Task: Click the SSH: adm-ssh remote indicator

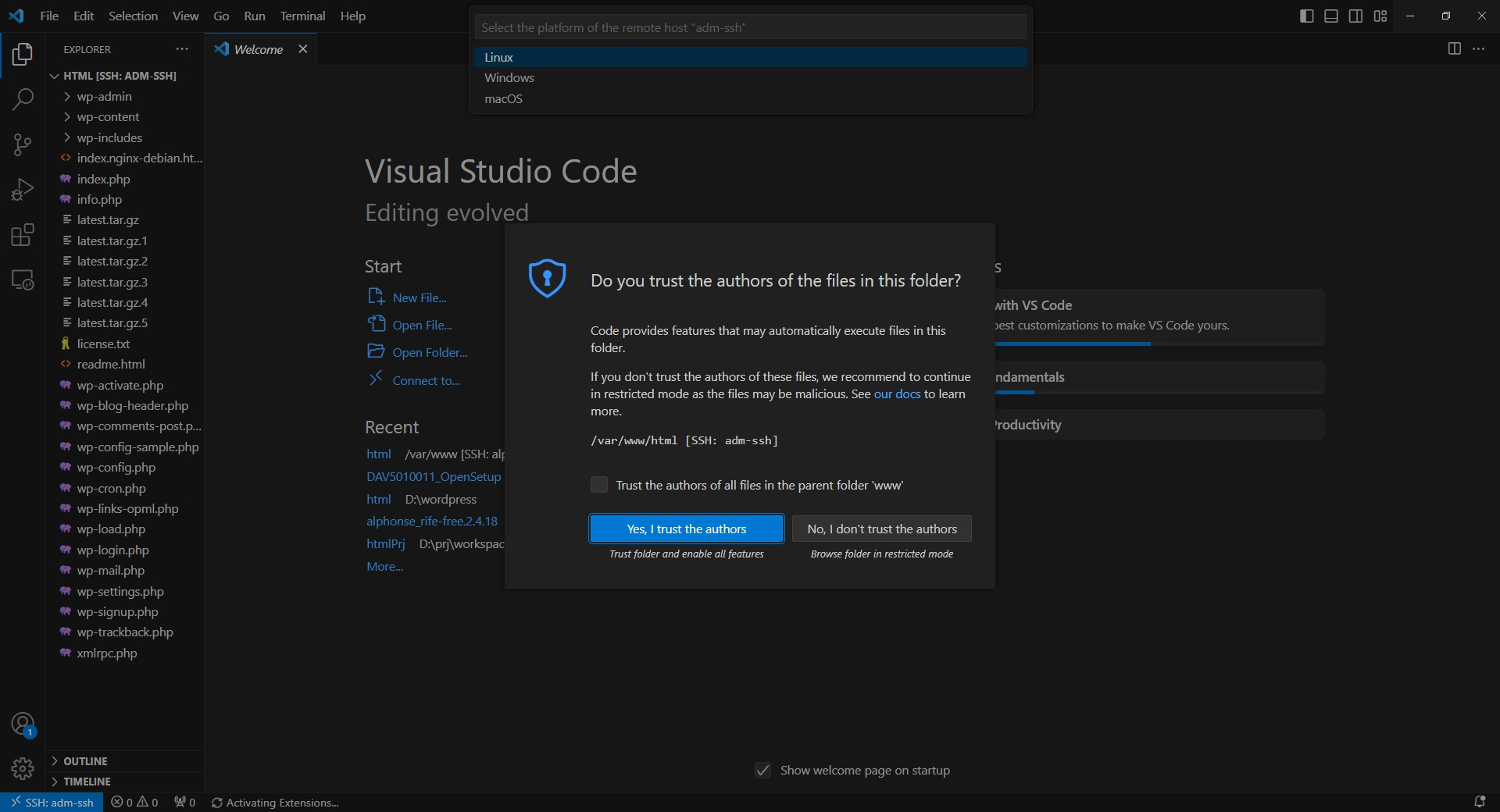Action: 52,802
